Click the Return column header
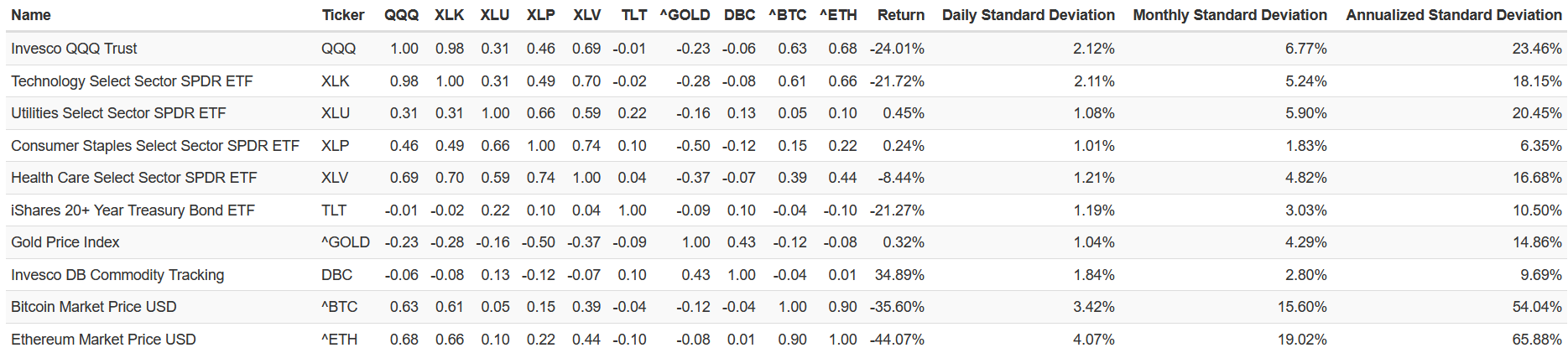1568x353 pixels. click(900, 15)
